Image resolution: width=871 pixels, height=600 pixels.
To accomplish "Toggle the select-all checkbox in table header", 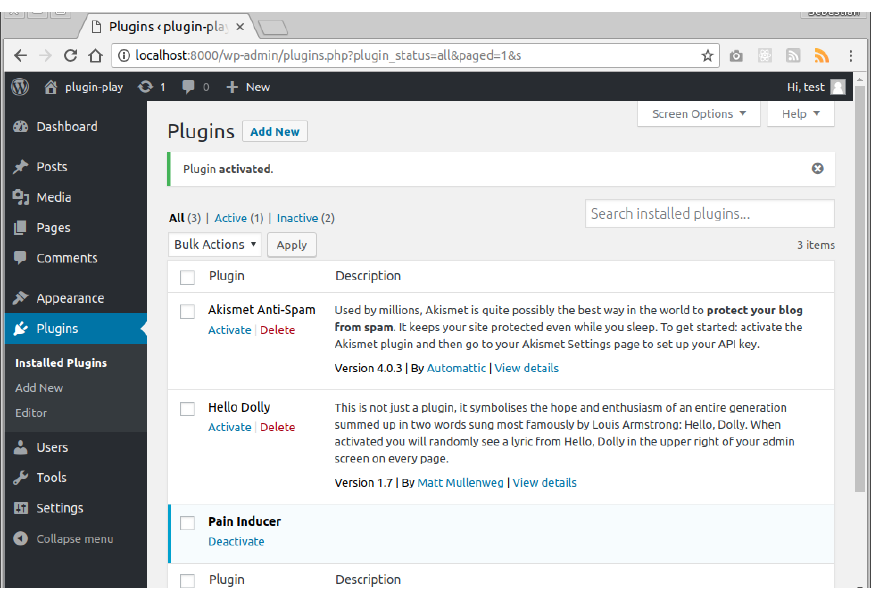I will 187,277.
